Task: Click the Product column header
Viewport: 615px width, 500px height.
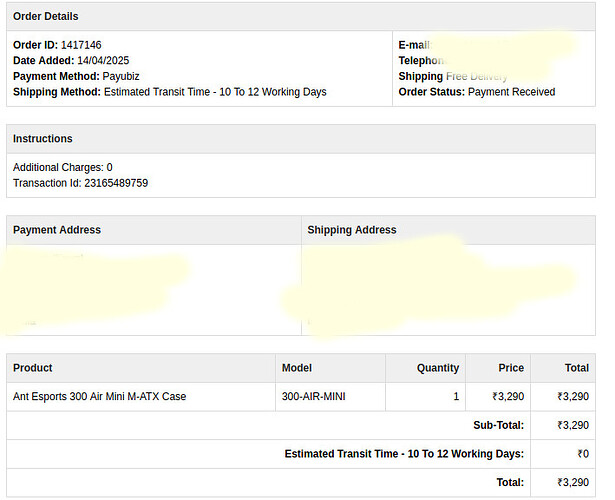Action: point(33,368)
